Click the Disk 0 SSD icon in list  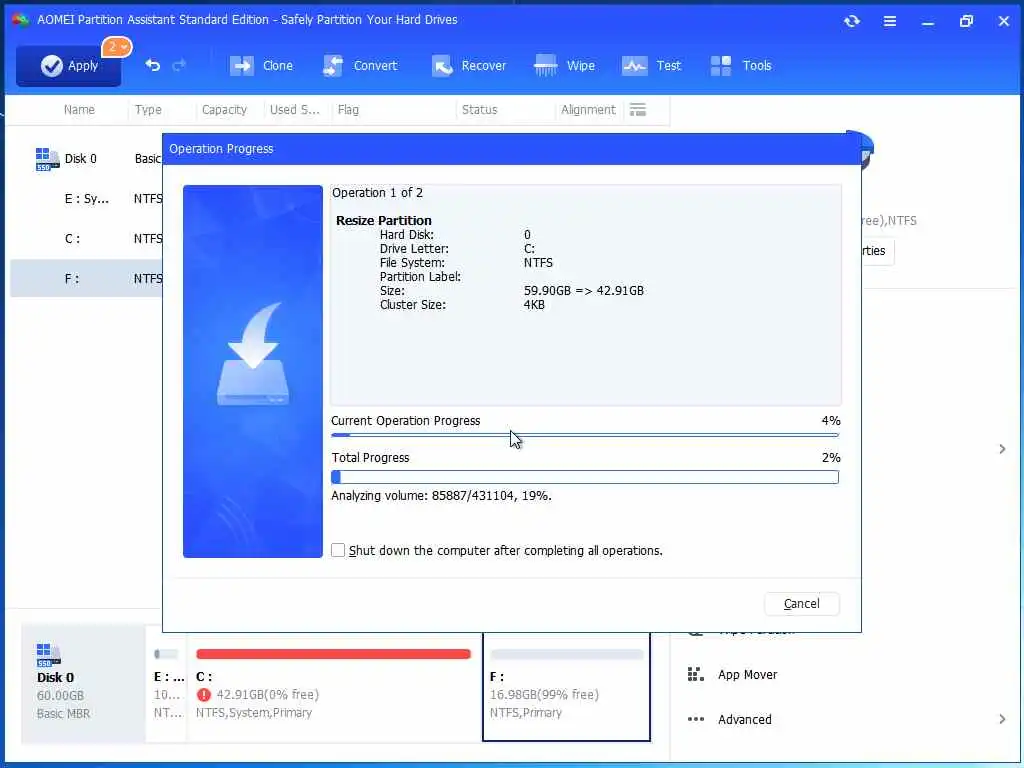tap(46, 159)
